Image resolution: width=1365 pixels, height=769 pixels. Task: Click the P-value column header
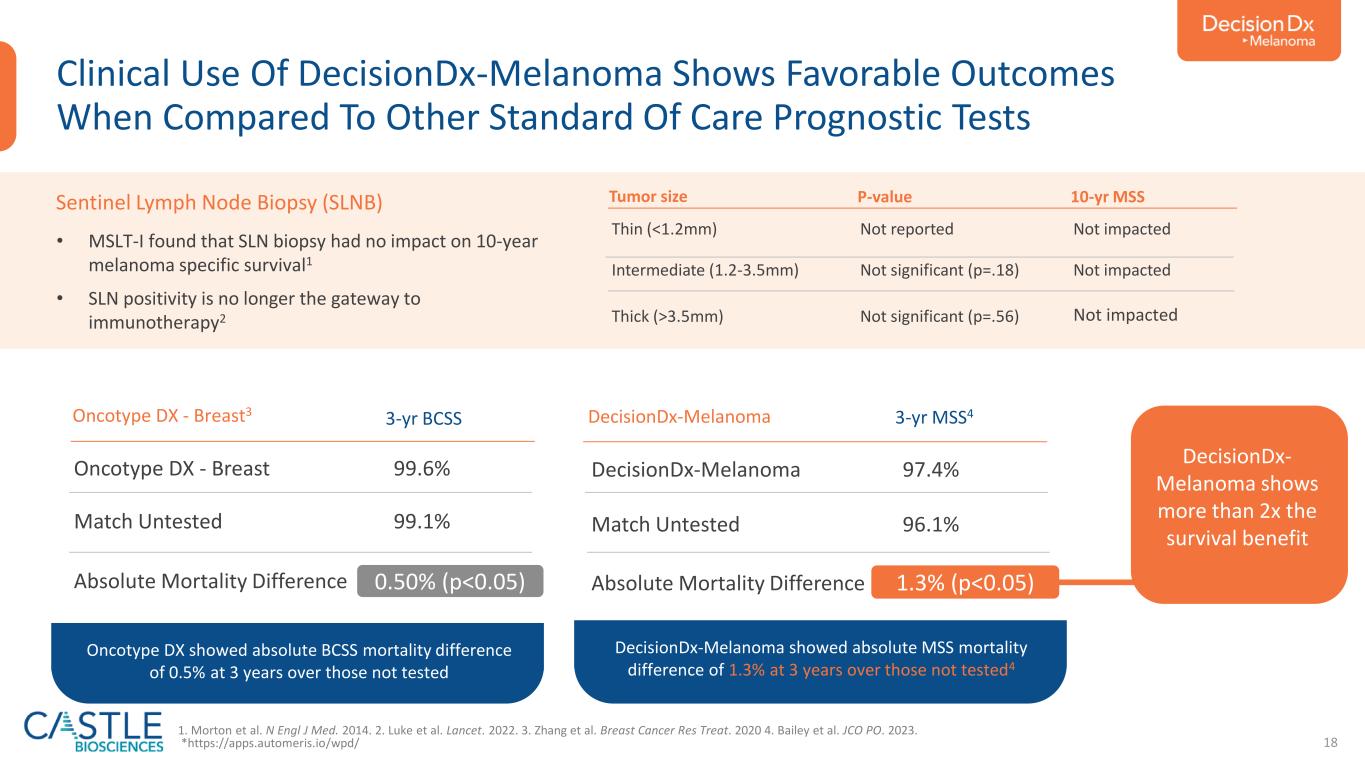tap(885, 197)
